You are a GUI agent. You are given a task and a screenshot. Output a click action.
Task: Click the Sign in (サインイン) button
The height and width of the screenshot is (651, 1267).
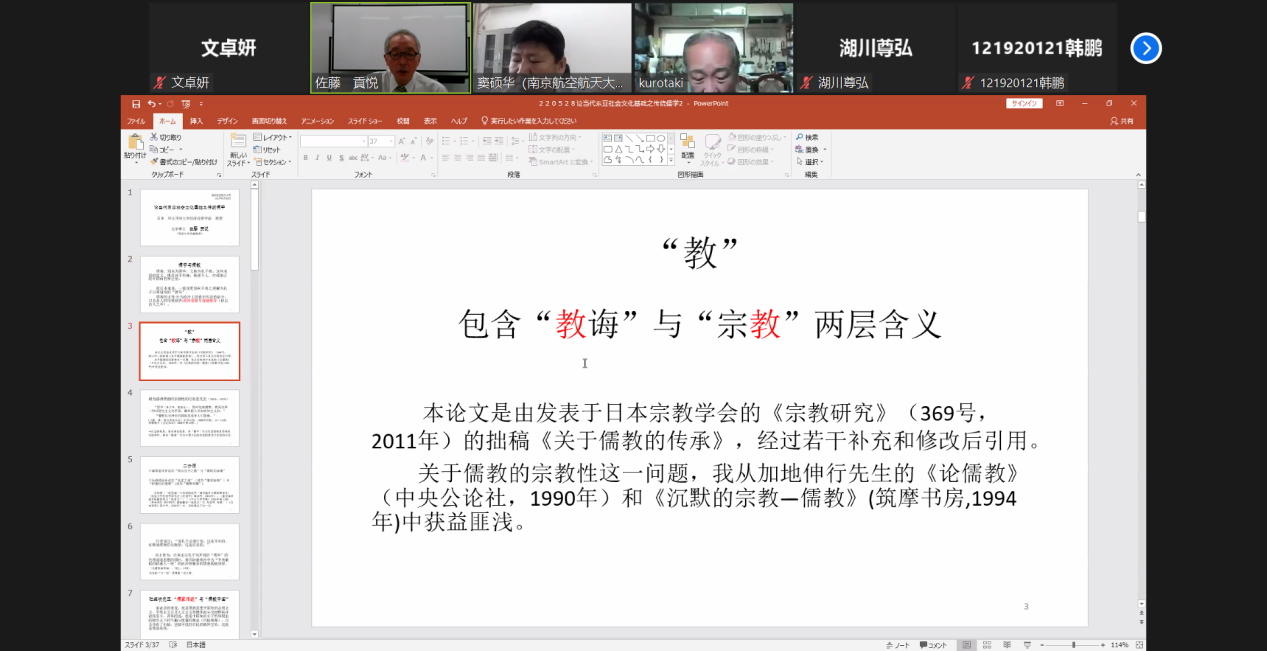(1024, 103)
